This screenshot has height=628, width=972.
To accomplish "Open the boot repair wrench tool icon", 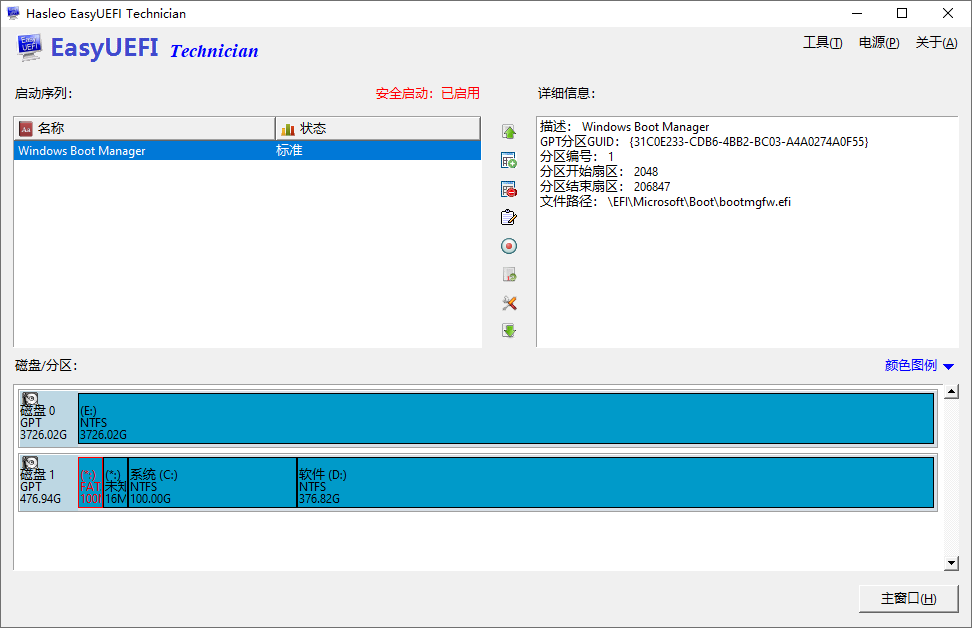I will click(x=509, y=303).
